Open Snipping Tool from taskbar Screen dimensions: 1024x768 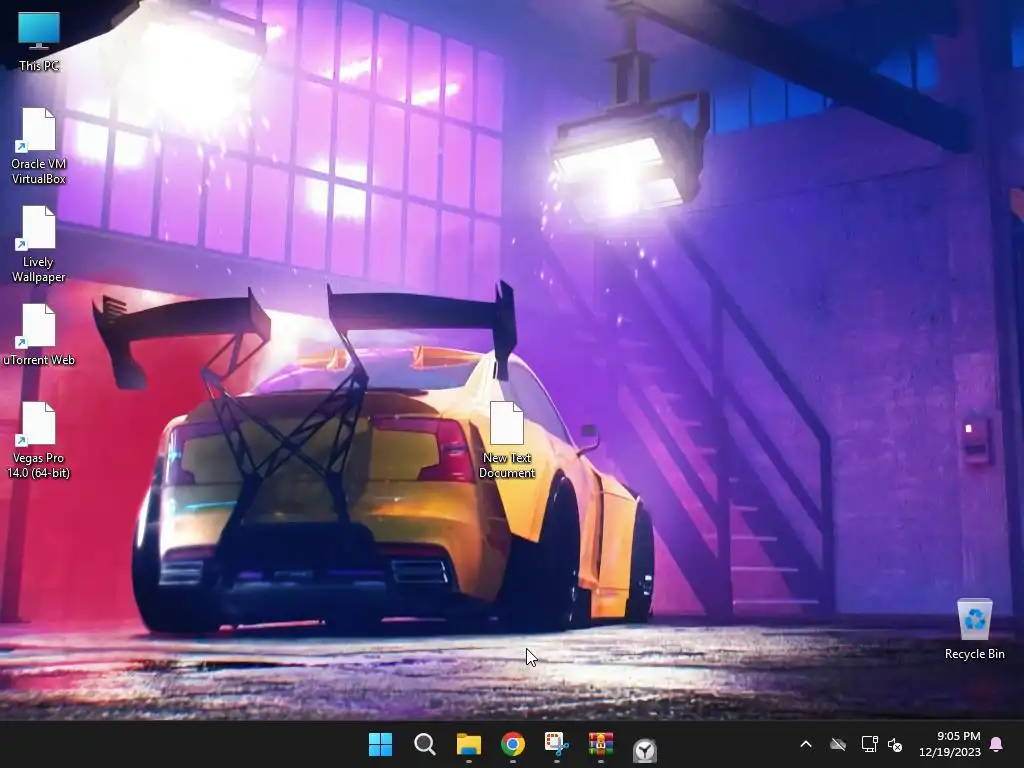click(x=556, y=744)
